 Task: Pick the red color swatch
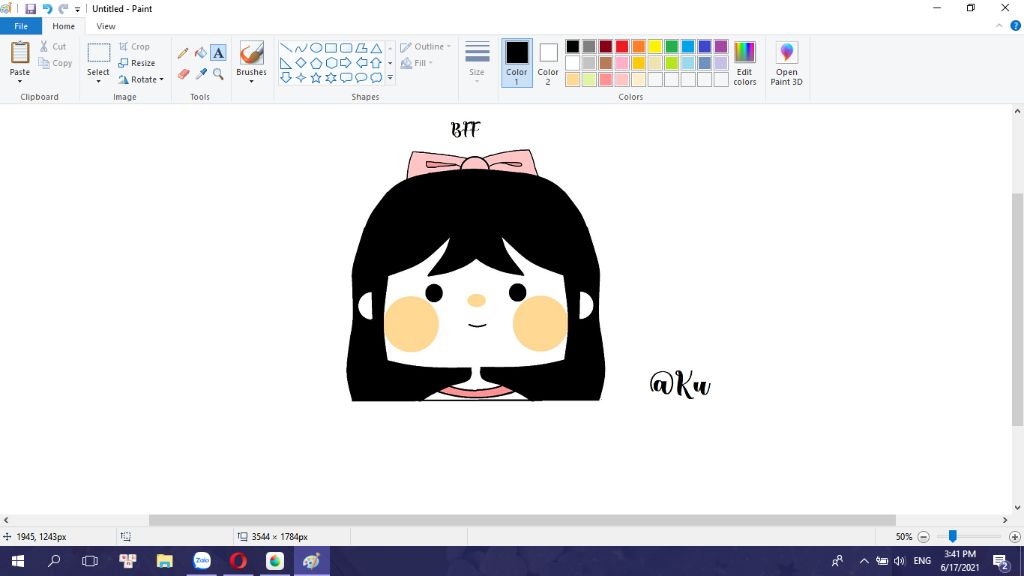pyautogui.click(x=622, y=46)
